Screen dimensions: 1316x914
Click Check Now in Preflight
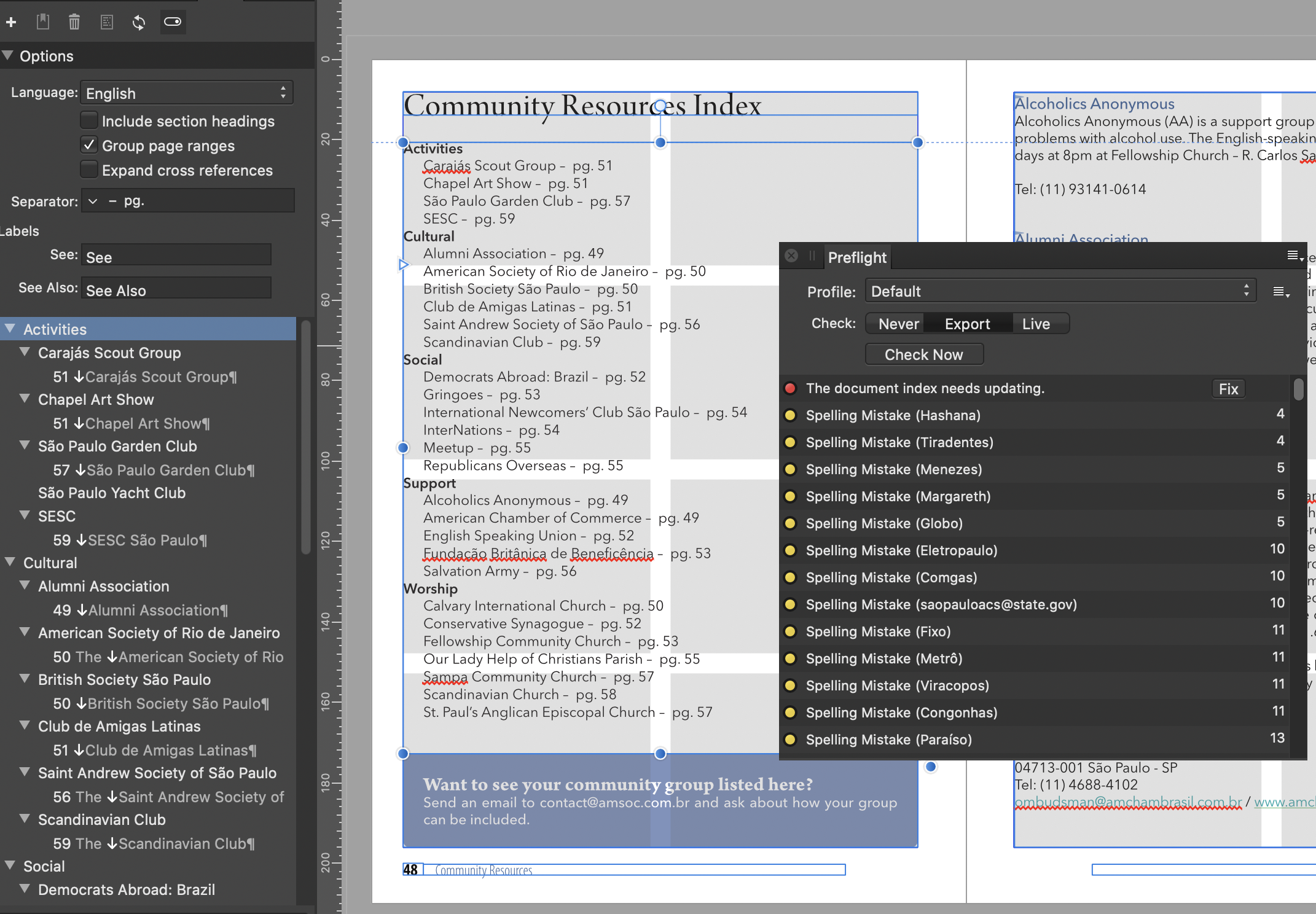[x=924, y=354]
